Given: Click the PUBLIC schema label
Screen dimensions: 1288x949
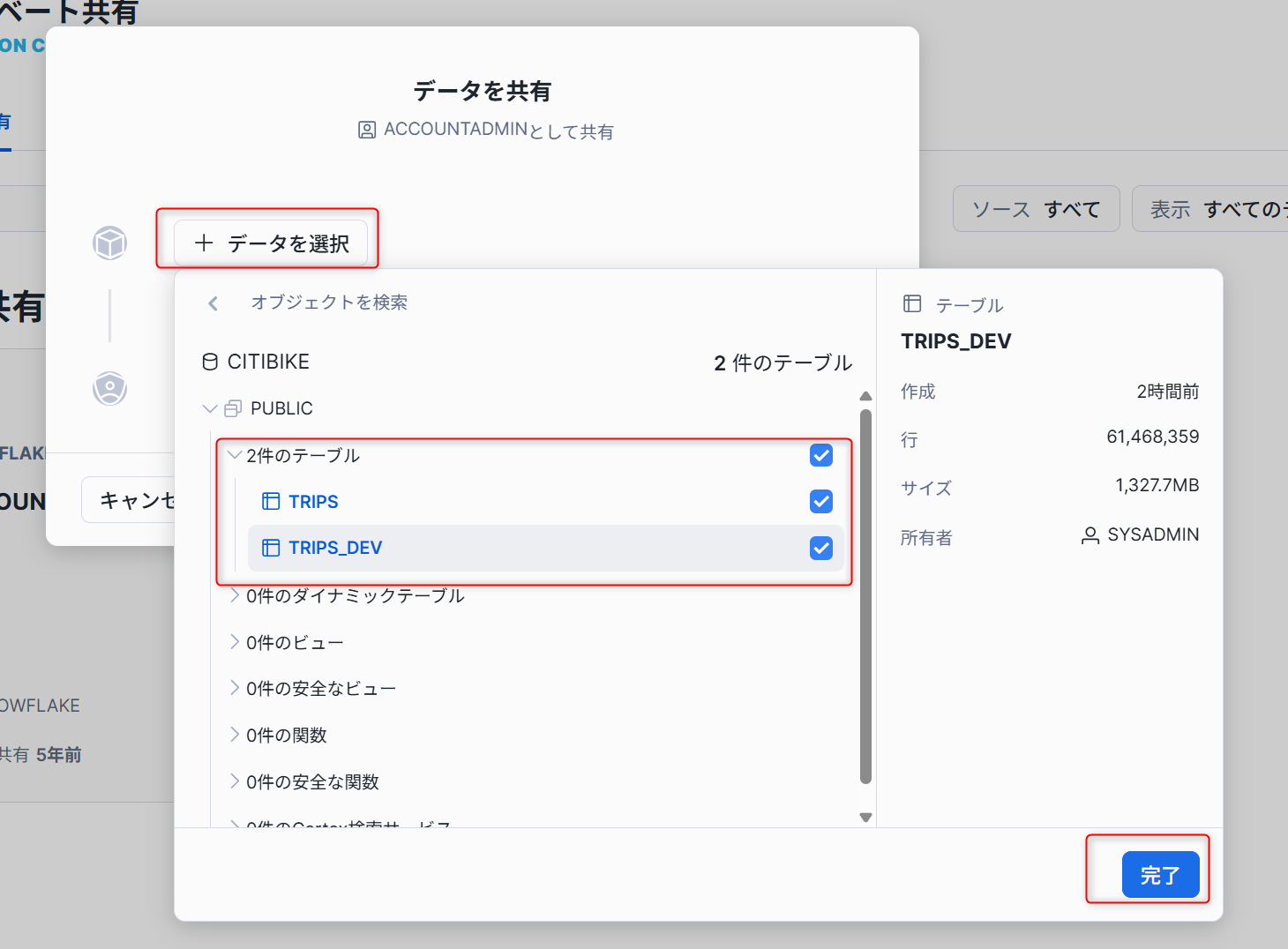Looking at the screenshot, I should point(281,408).
